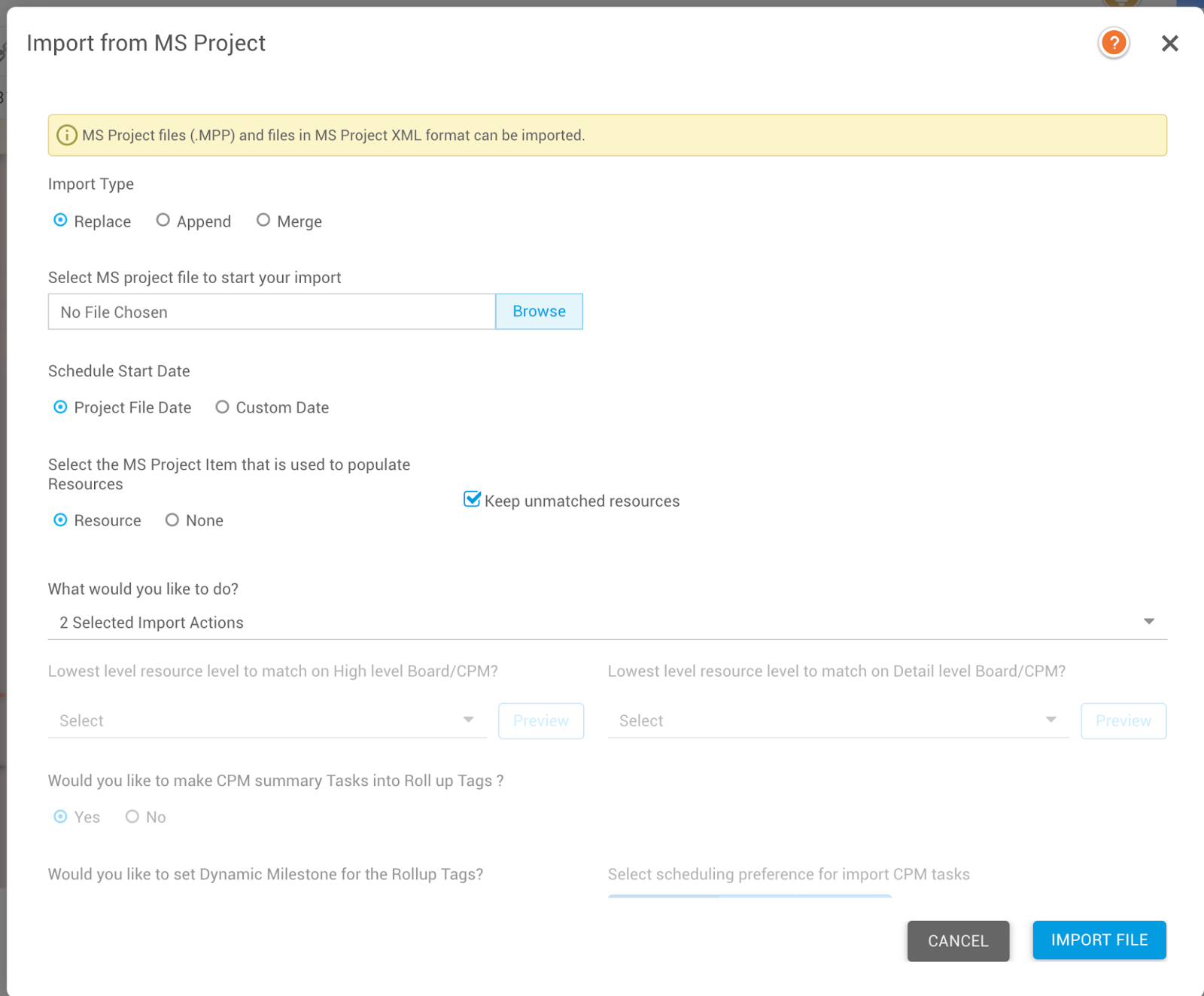The height and width of the screenshot is (996, 1204).
Task: Toggle Keep unmatched resources checkbox
Action: click(472, 500)
